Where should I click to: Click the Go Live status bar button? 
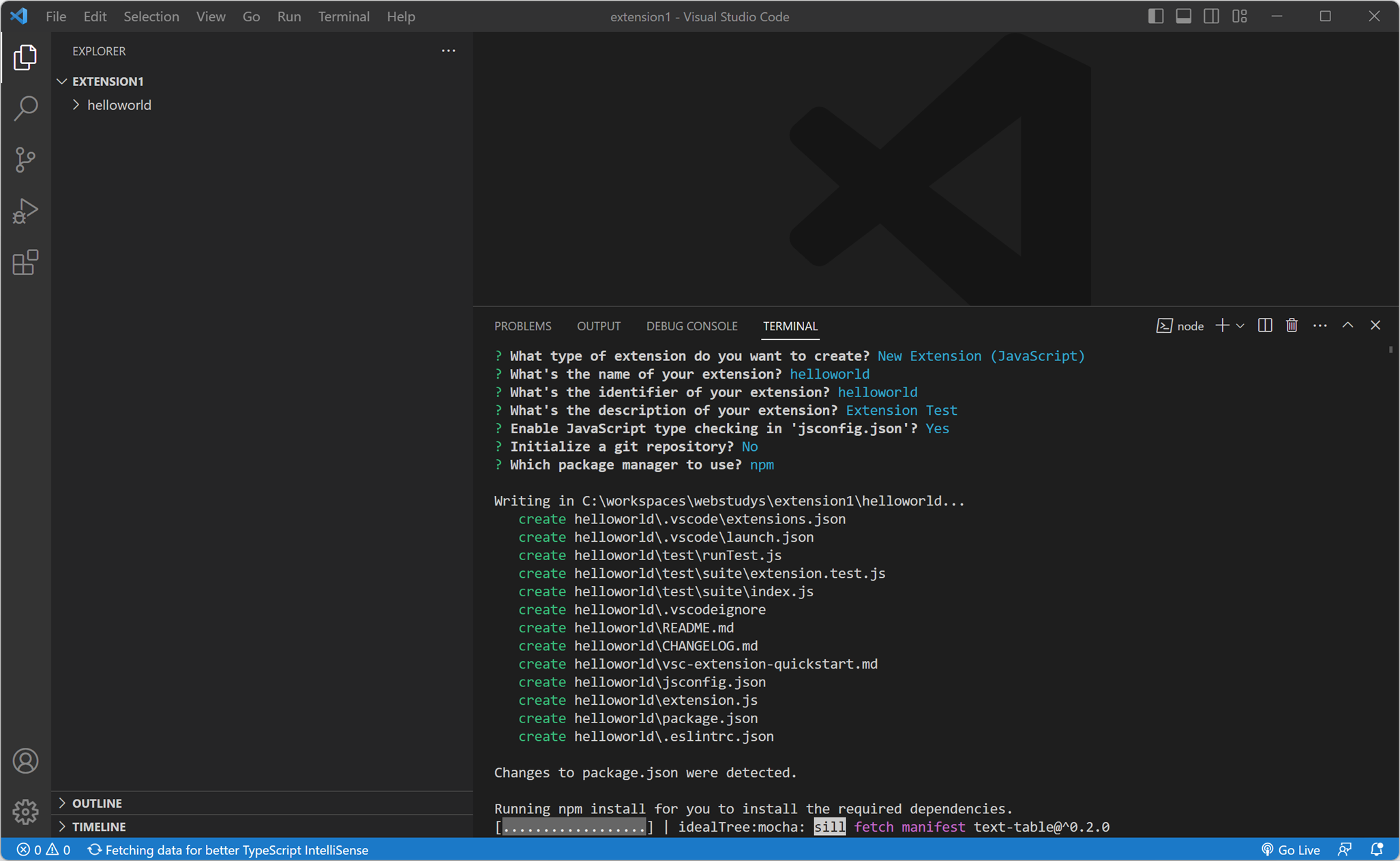click(1290, 849)
